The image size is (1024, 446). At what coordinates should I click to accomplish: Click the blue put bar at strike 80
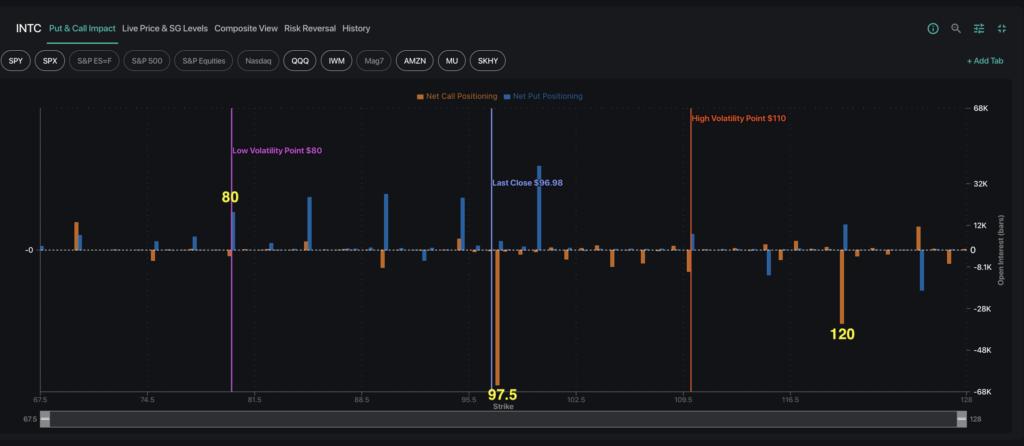click(x=233, y=231)
